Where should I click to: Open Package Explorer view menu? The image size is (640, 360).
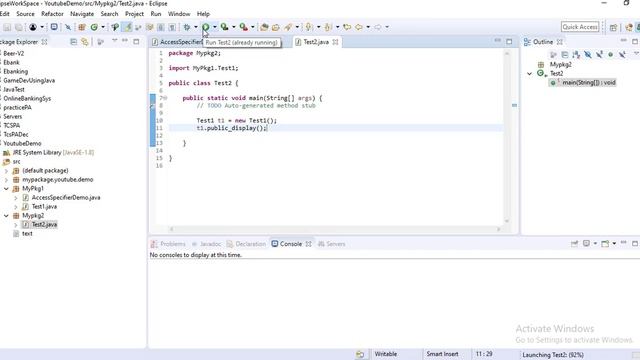(x=115, y=41)
